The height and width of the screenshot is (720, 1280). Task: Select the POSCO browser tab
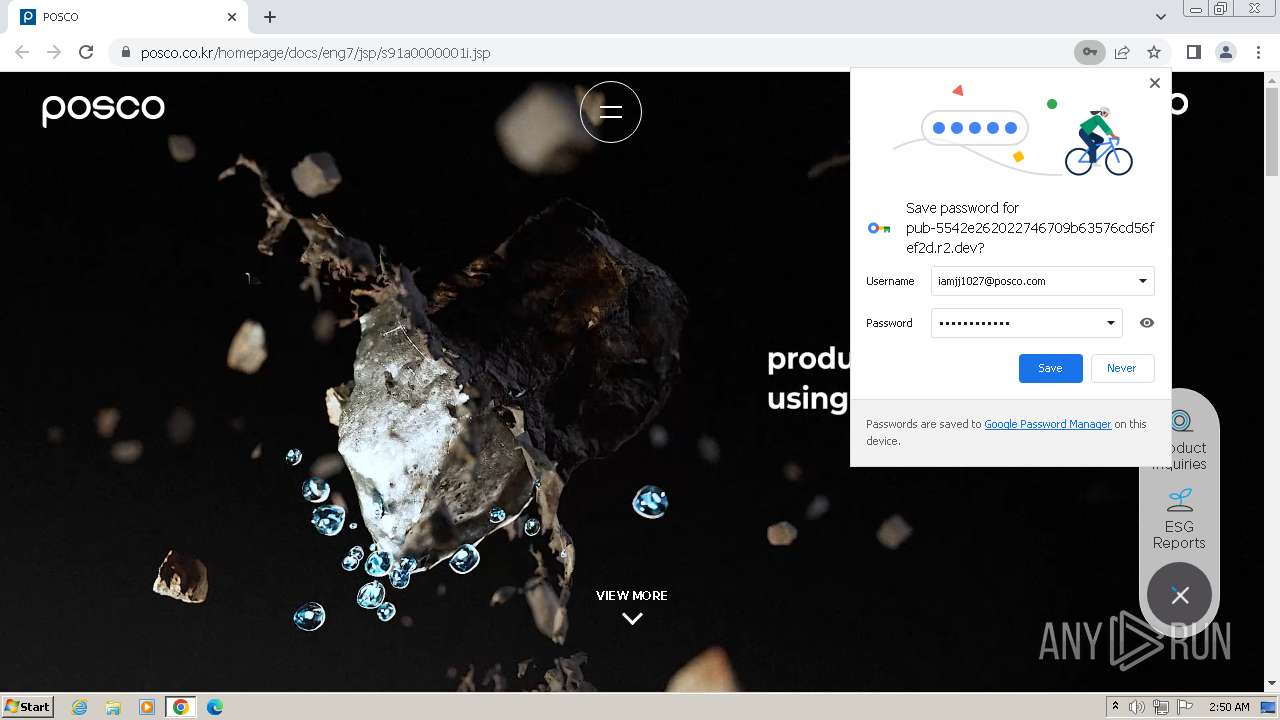point(128,17)
